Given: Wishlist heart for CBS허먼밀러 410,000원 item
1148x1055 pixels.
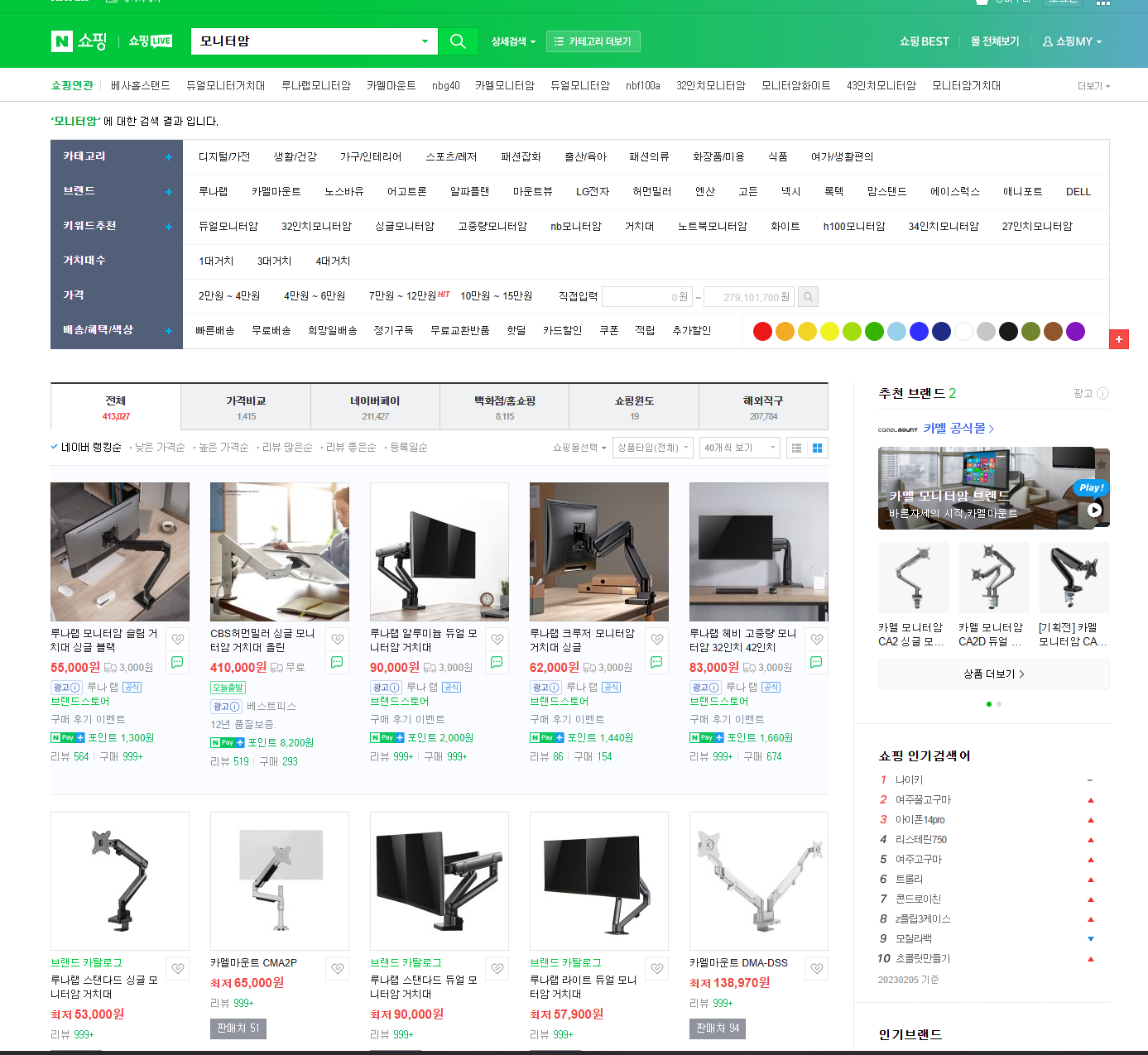Looking at the screenshot, I should (338, 640).
